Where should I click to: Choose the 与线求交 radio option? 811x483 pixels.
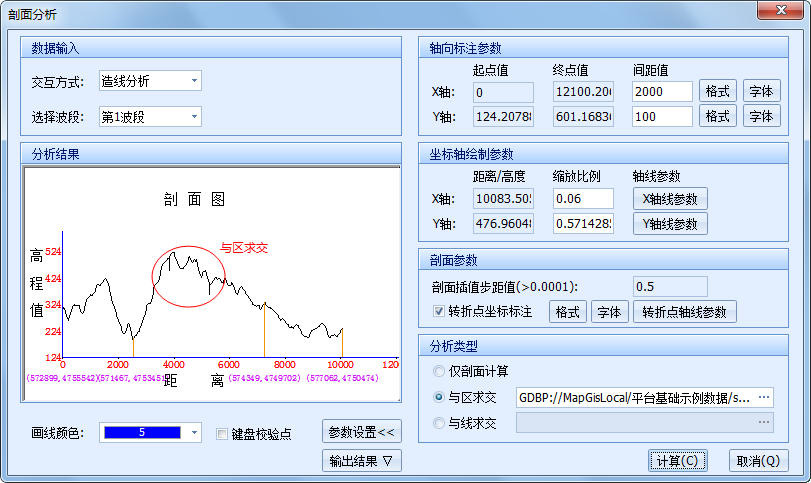point(440,423)
